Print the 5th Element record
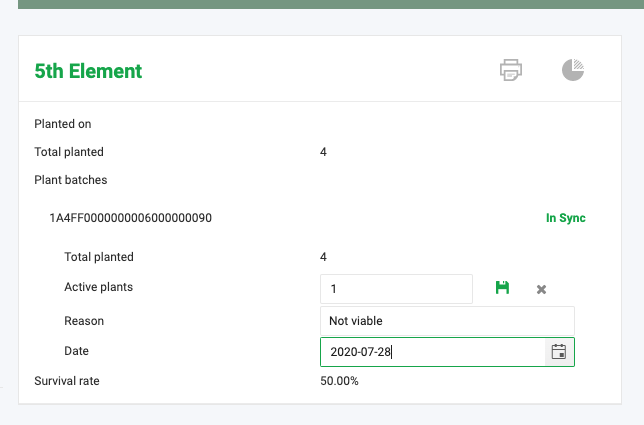The width and height of the screenshot is (644, 425). click(x=511, y=70)
